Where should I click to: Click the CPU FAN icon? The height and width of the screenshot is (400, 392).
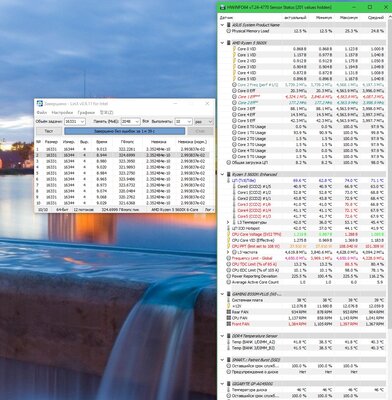coord(228,318)
